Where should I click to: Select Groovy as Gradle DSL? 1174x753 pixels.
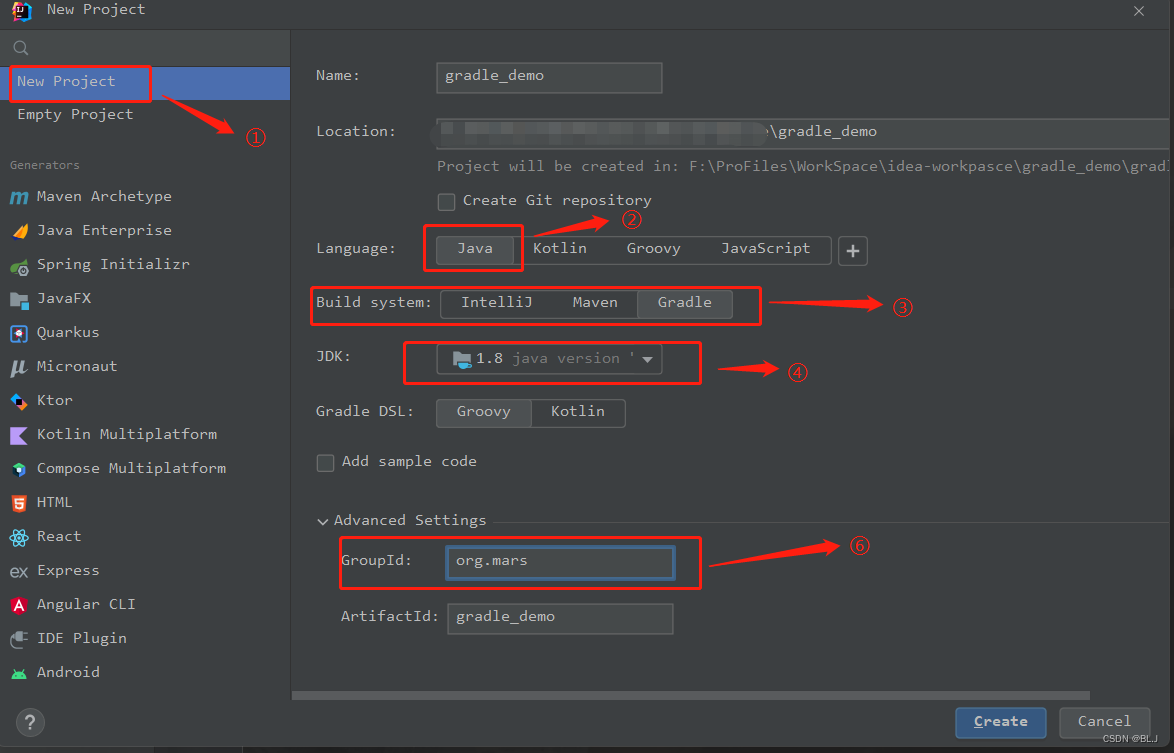tap(484, 412)
